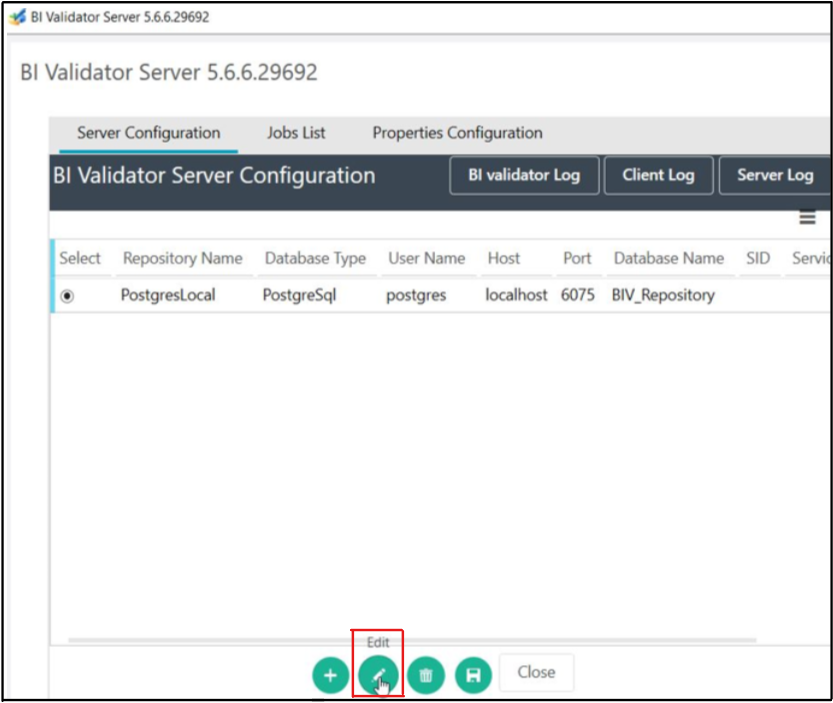
Task: Select the PostgresLocal repository radio button
Action: pyautogui.click(x=67, y=296)
